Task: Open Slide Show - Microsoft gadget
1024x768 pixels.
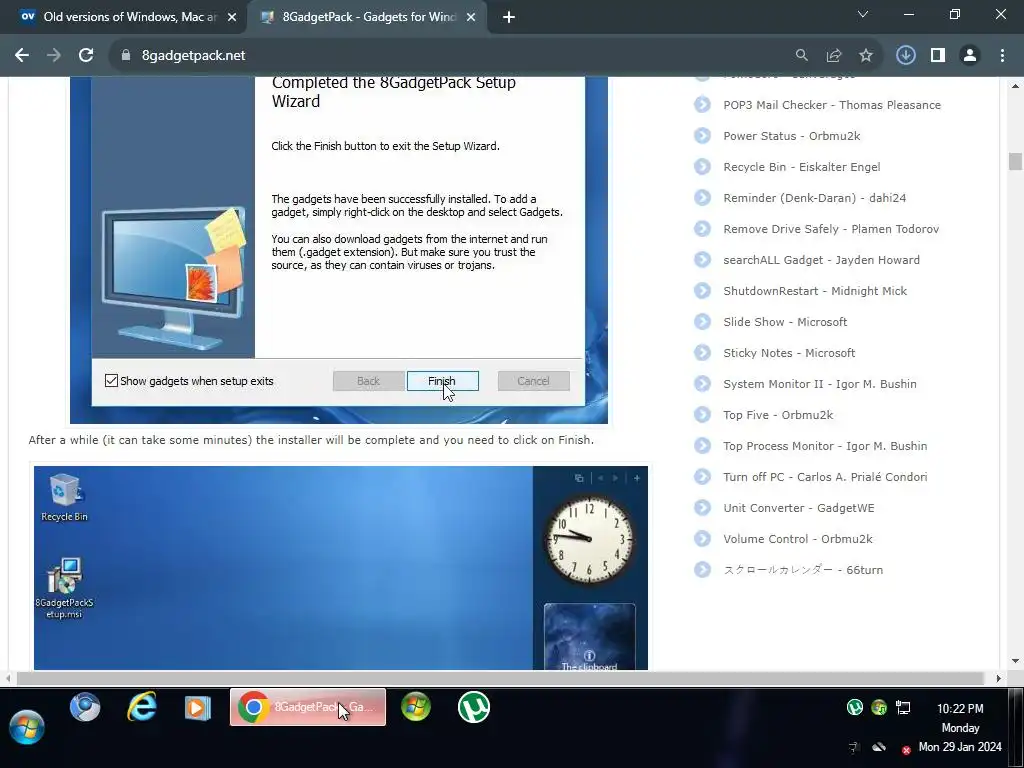Action: click(785, 322)
